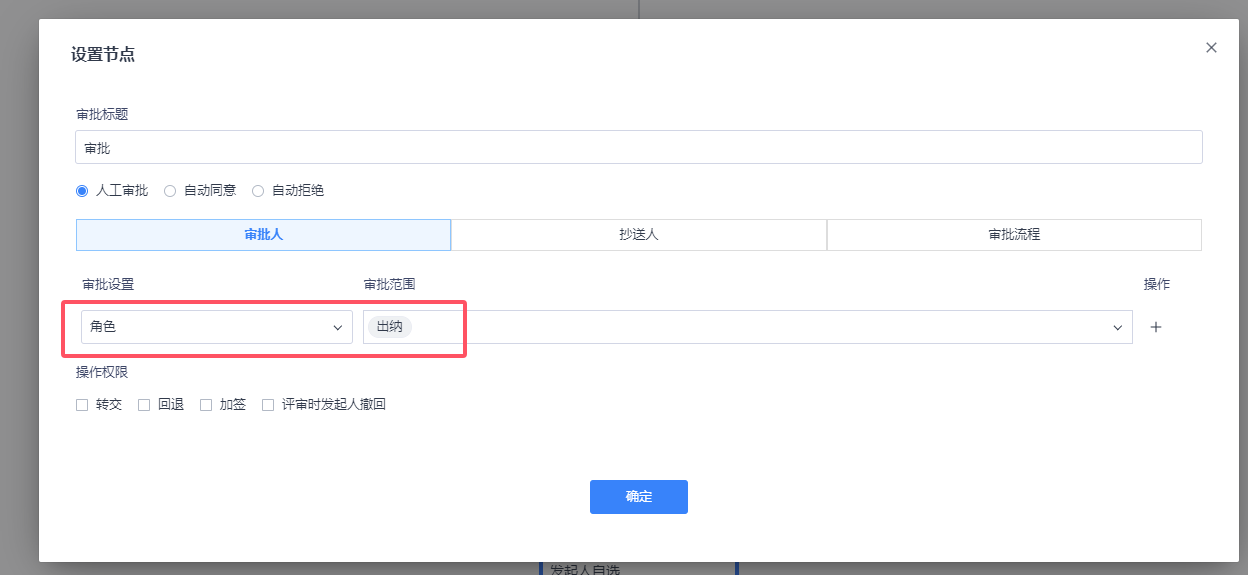The height and width of the screenshot is (575, 1248).
Task: Choose the 自动拒绝 radio option
Action: tap(258, 191)
